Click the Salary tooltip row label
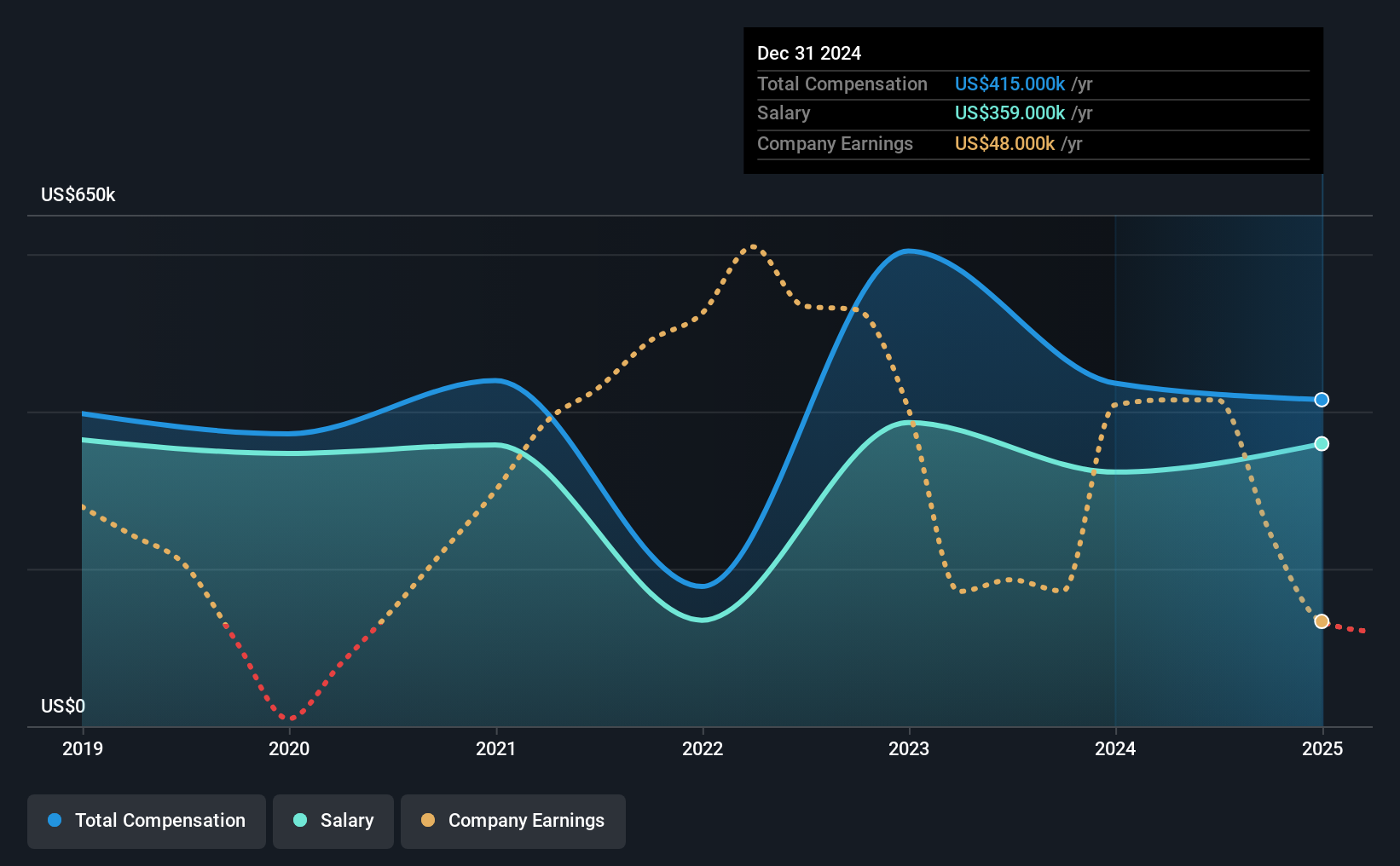Viewport: 1400px width, 866px height. point(784,113)
